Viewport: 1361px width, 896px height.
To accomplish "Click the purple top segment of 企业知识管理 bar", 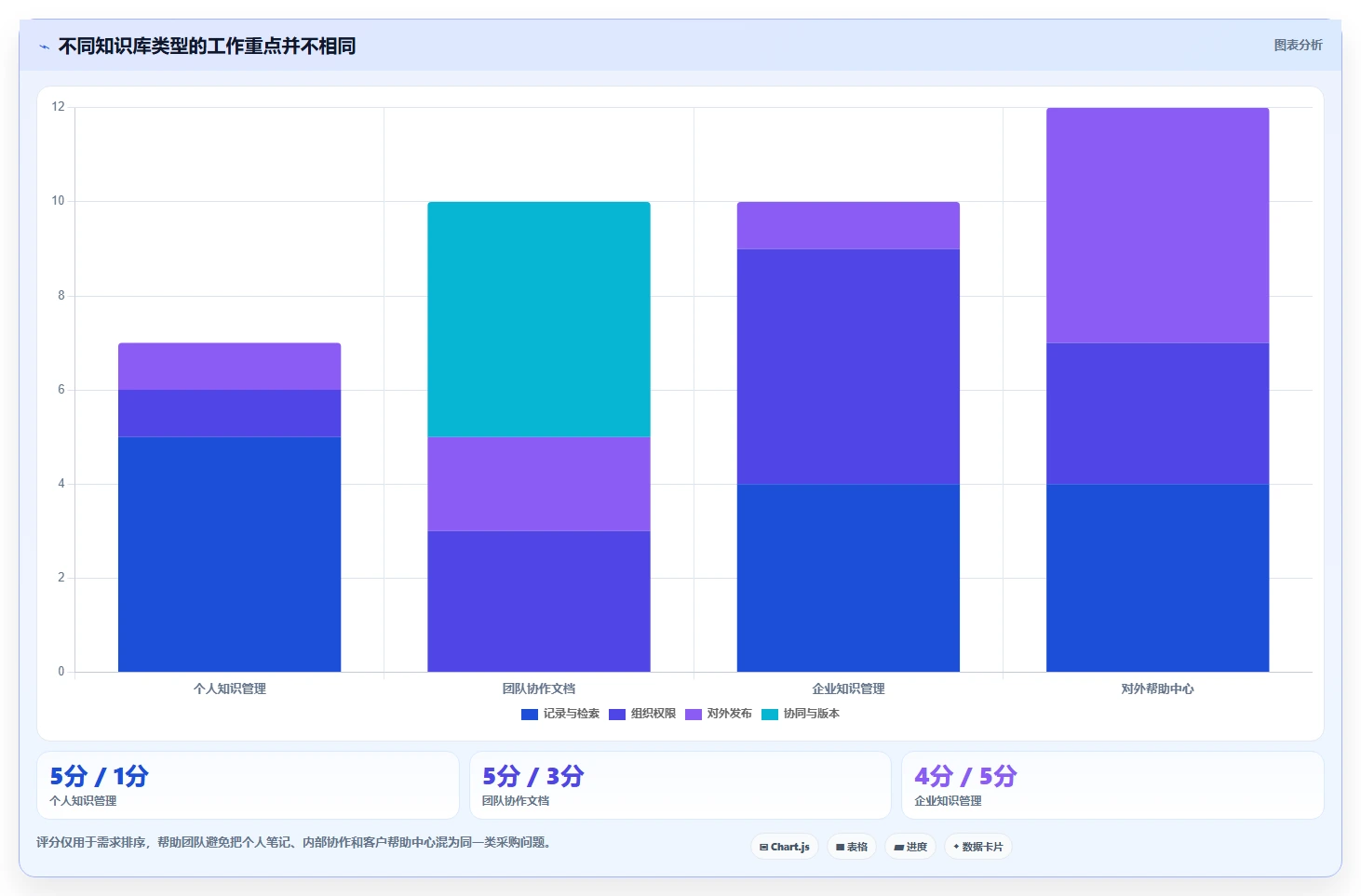I will coord(848,225).
